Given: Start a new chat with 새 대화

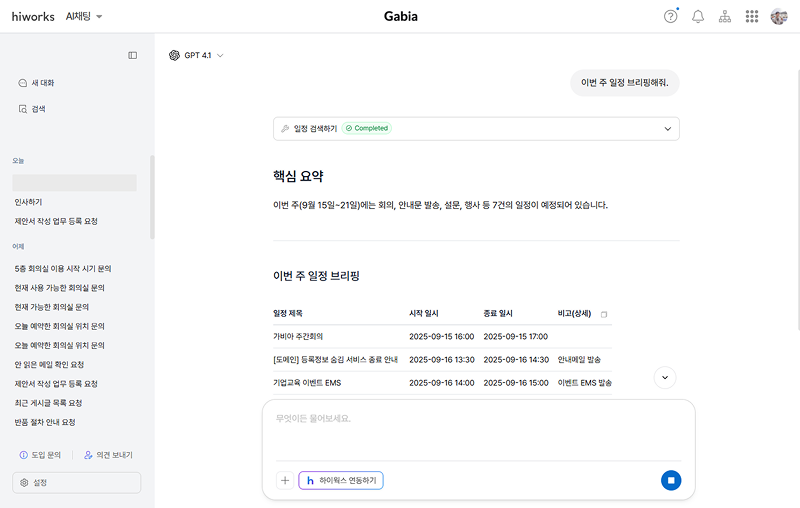Looking at the screenshot, I should pos(42,83).
